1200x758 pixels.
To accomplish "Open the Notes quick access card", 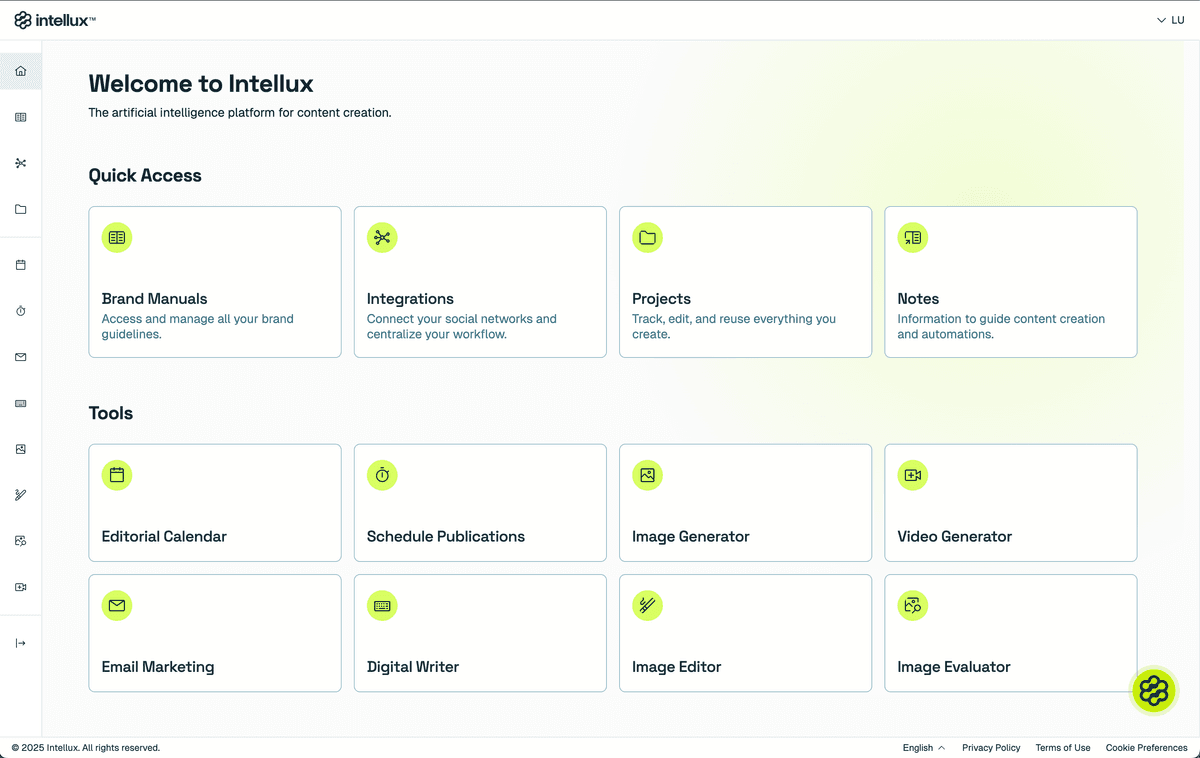I will (x=1010, y=281).
